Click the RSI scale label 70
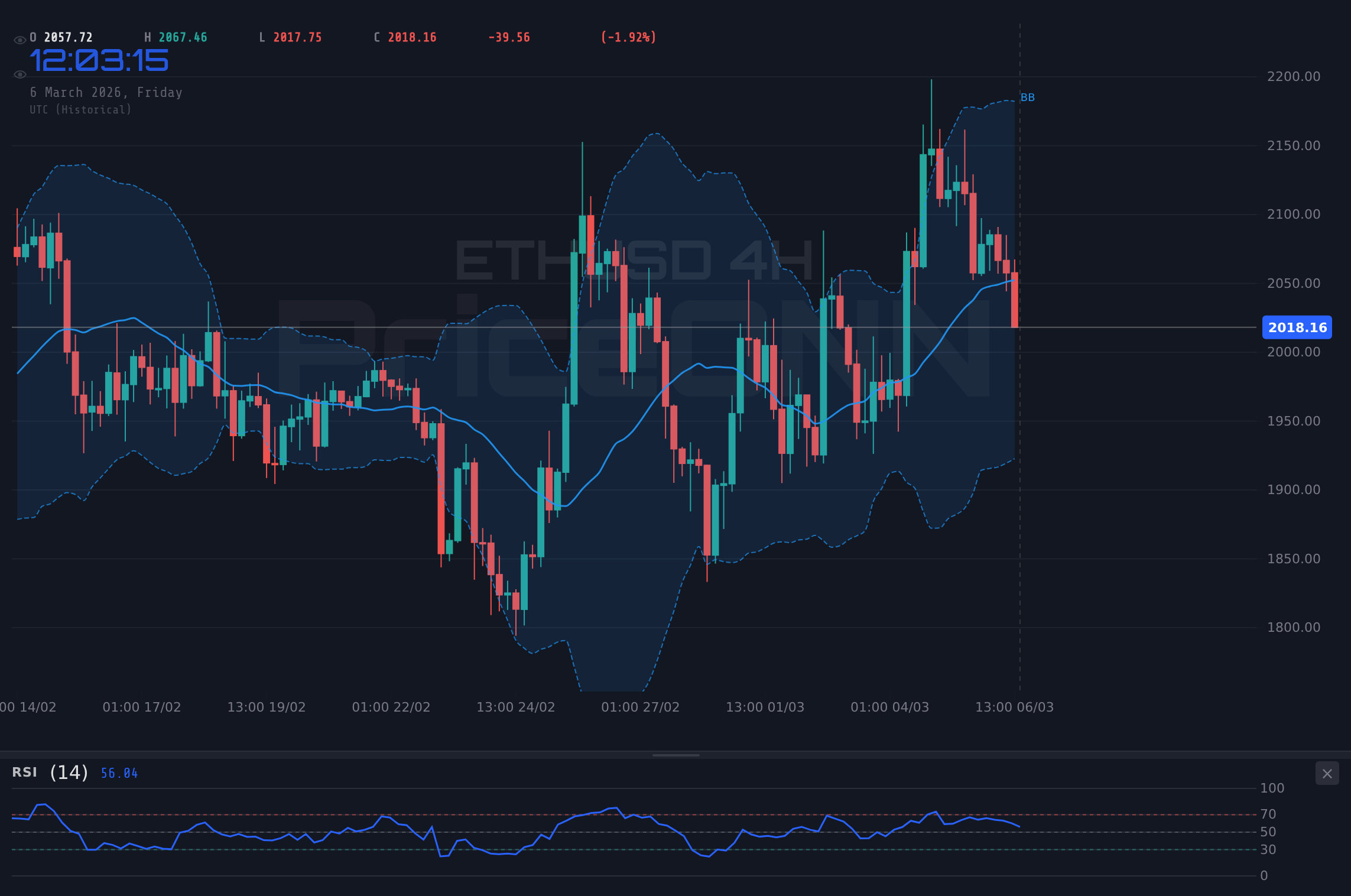The height and width of the screenshot is (896, 1351). pyautogui.click(x=1268, y=814)
